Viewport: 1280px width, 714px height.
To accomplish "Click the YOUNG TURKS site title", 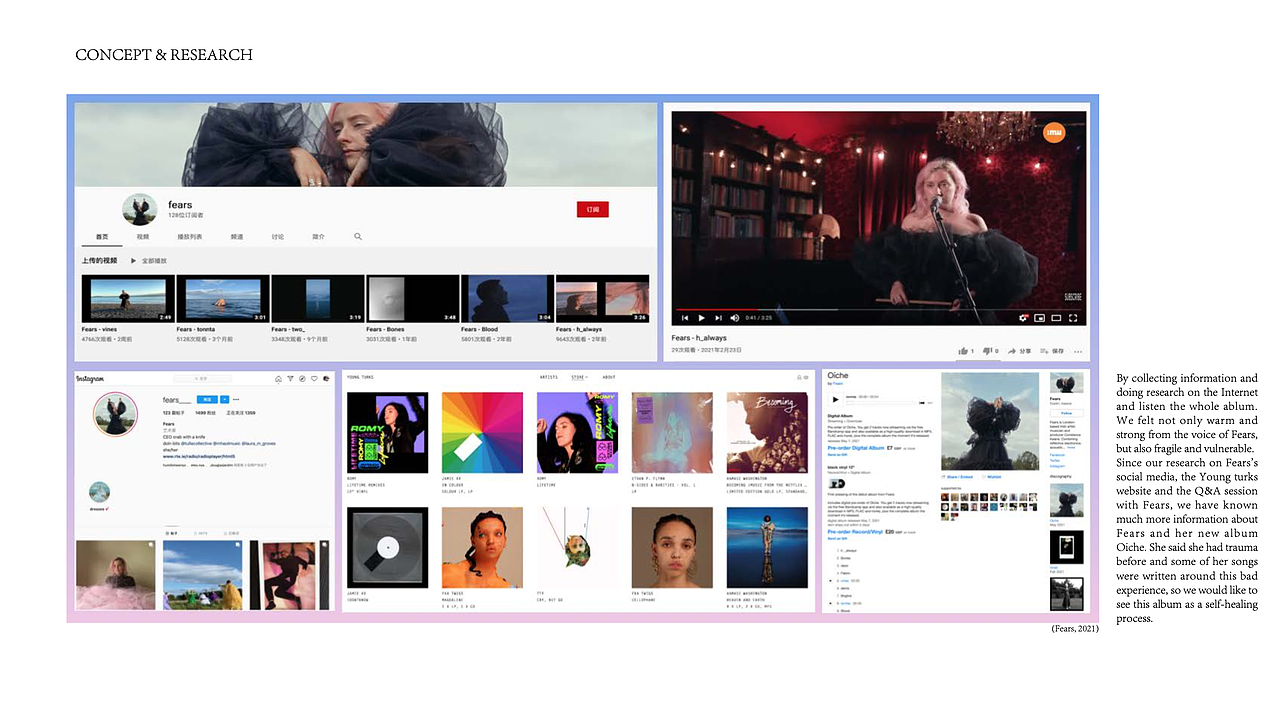I will click(361, 377).
